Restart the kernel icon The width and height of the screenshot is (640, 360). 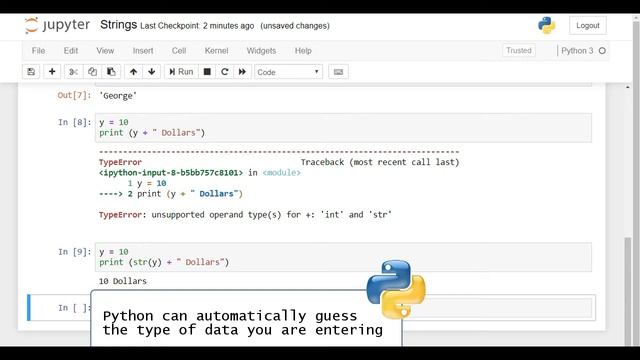(224, 72)
